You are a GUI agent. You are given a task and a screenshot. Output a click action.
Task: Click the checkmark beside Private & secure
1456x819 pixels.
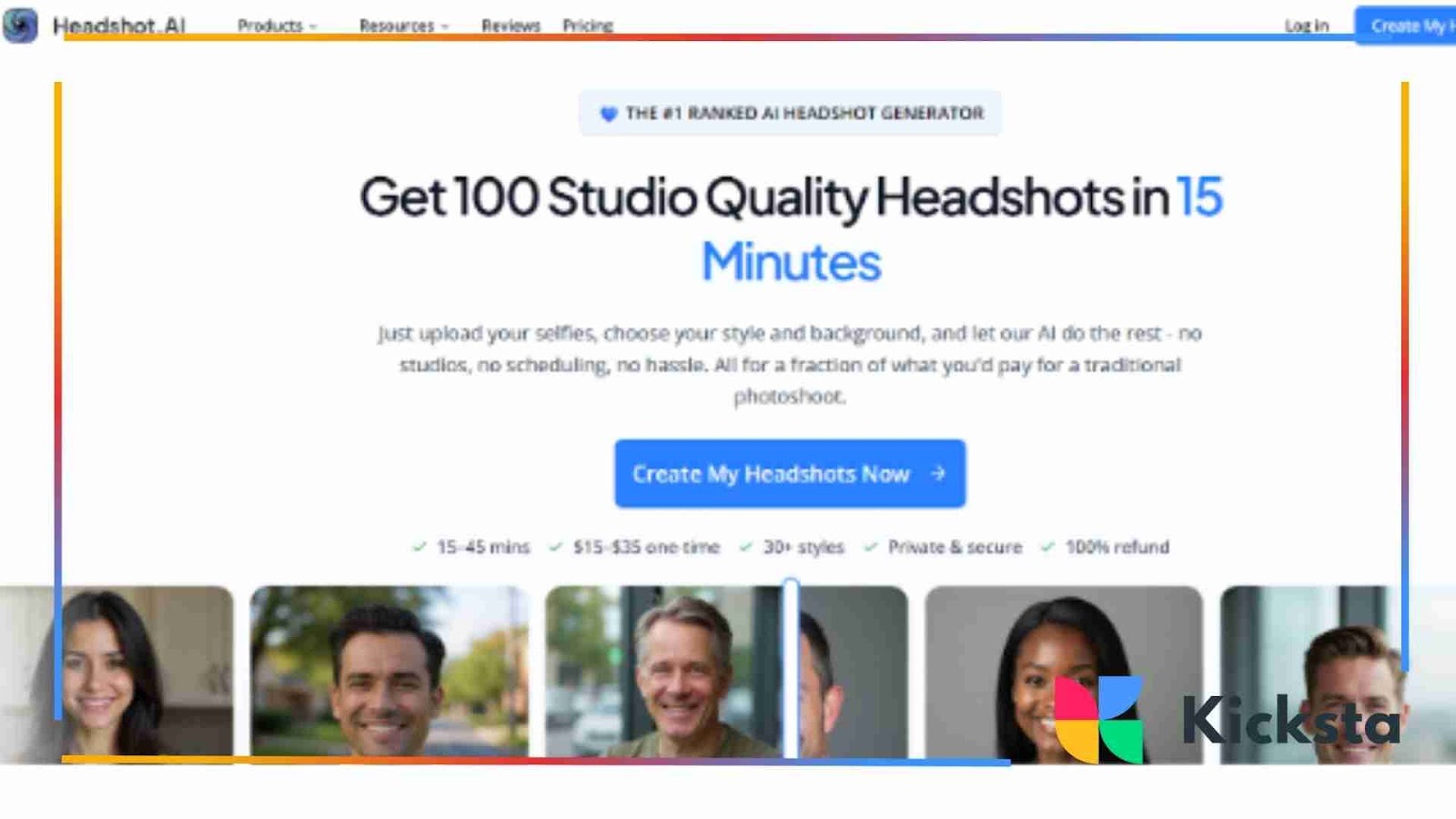(871, 547)
